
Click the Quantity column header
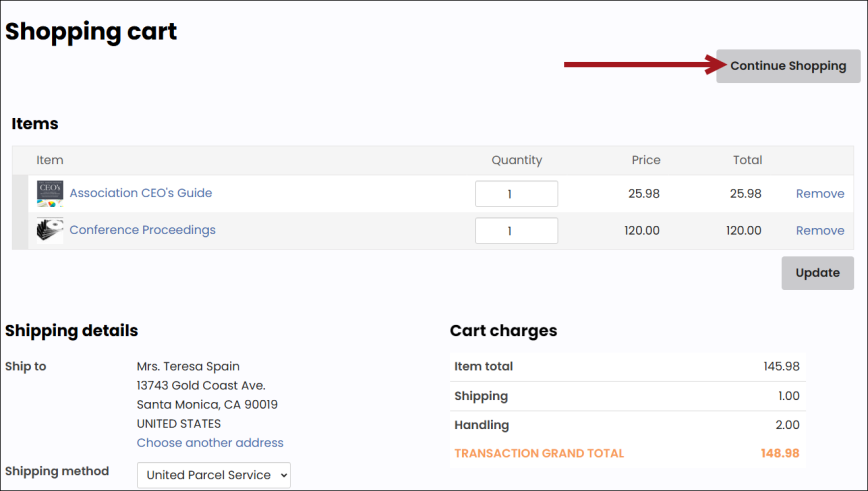tap(516, 160)
